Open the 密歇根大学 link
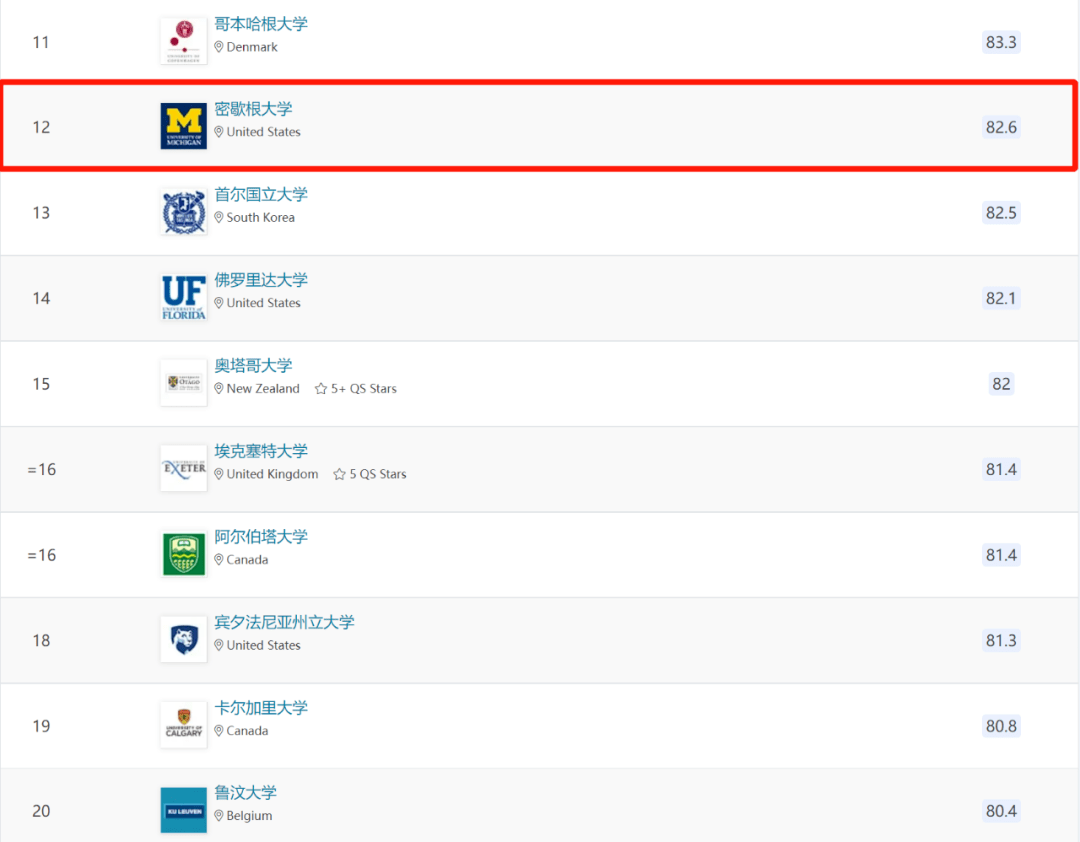Screen dimensions: 1080x842 (x=253, y=109)
